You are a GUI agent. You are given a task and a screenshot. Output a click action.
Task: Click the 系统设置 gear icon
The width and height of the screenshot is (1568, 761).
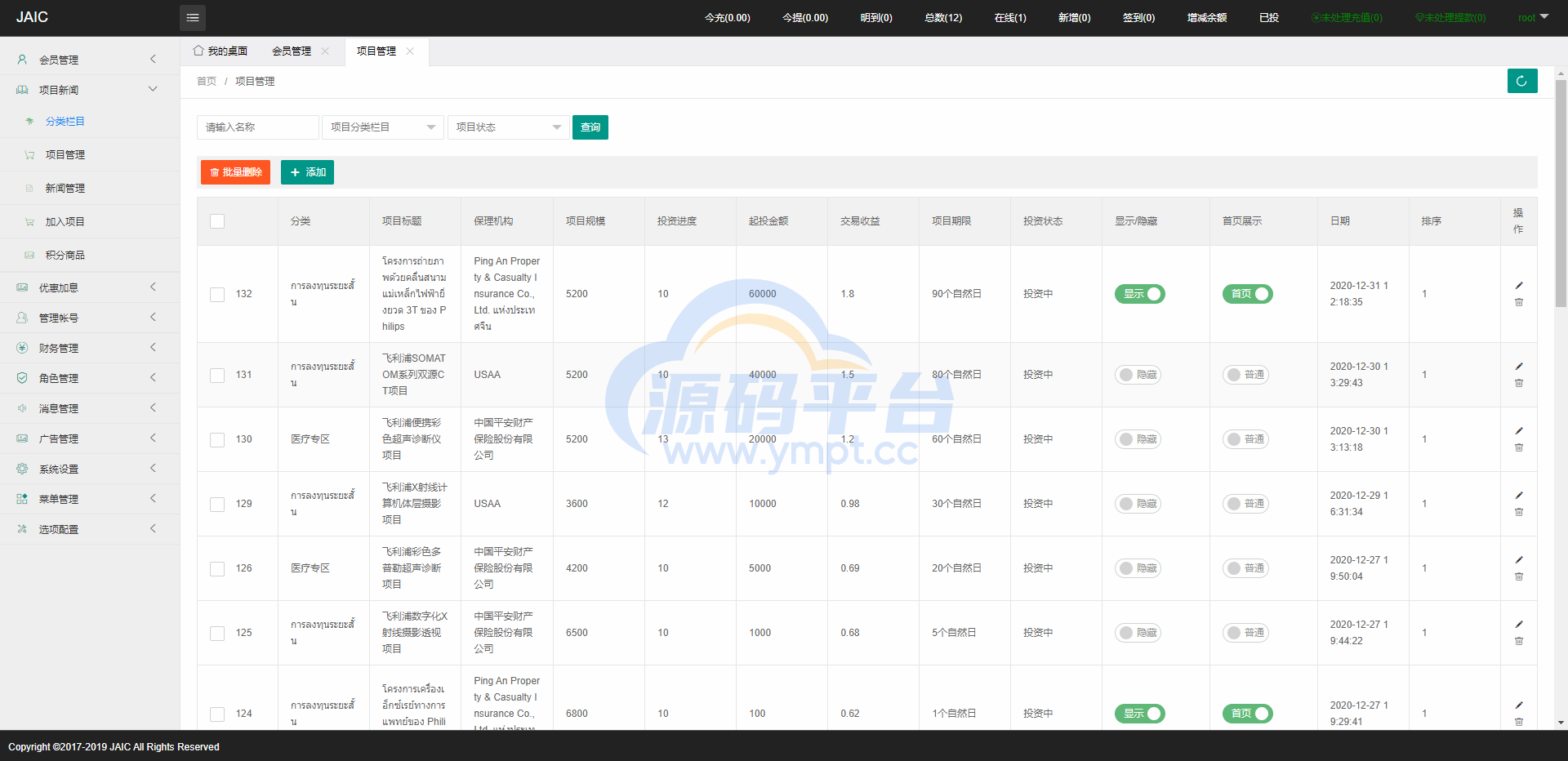(22, 469)
